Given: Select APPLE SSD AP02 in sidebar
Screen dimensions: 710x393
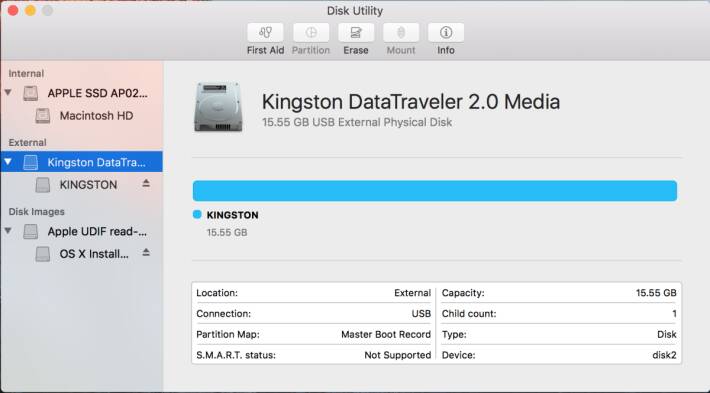Looking at the screenshot, I should 82,93.
